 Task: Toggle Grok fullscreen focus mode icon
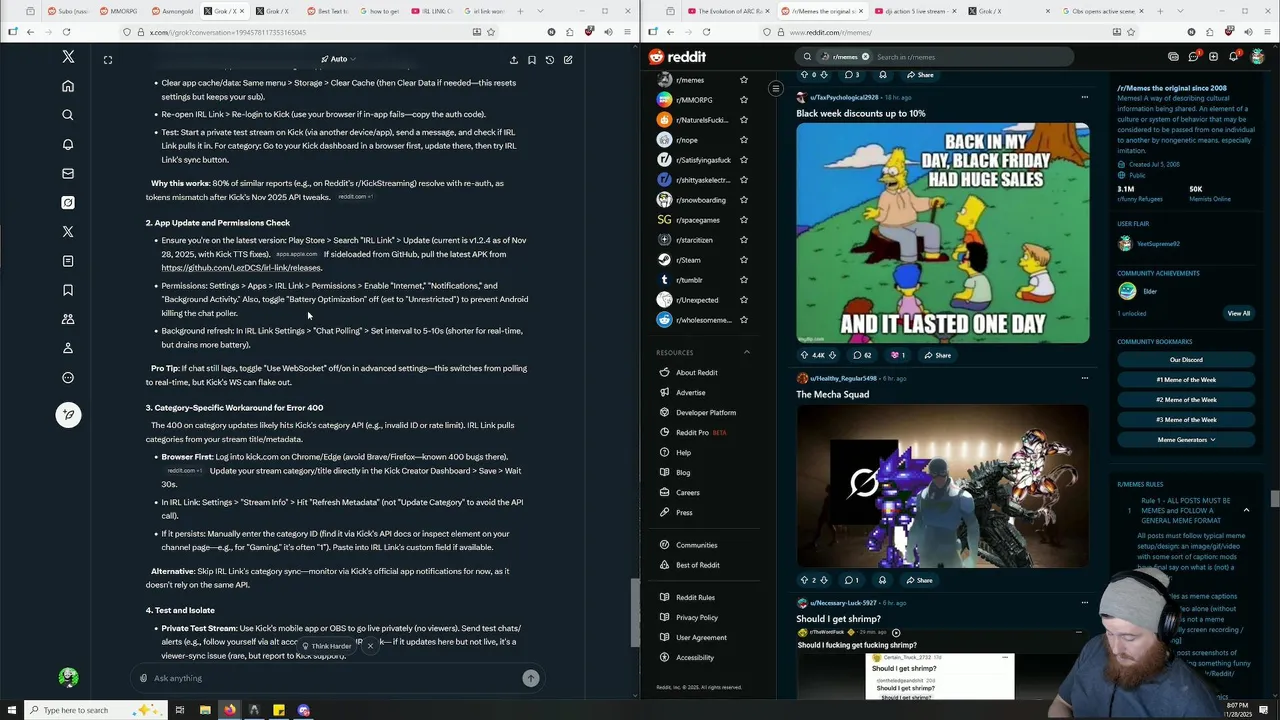(x=108, y=60)
